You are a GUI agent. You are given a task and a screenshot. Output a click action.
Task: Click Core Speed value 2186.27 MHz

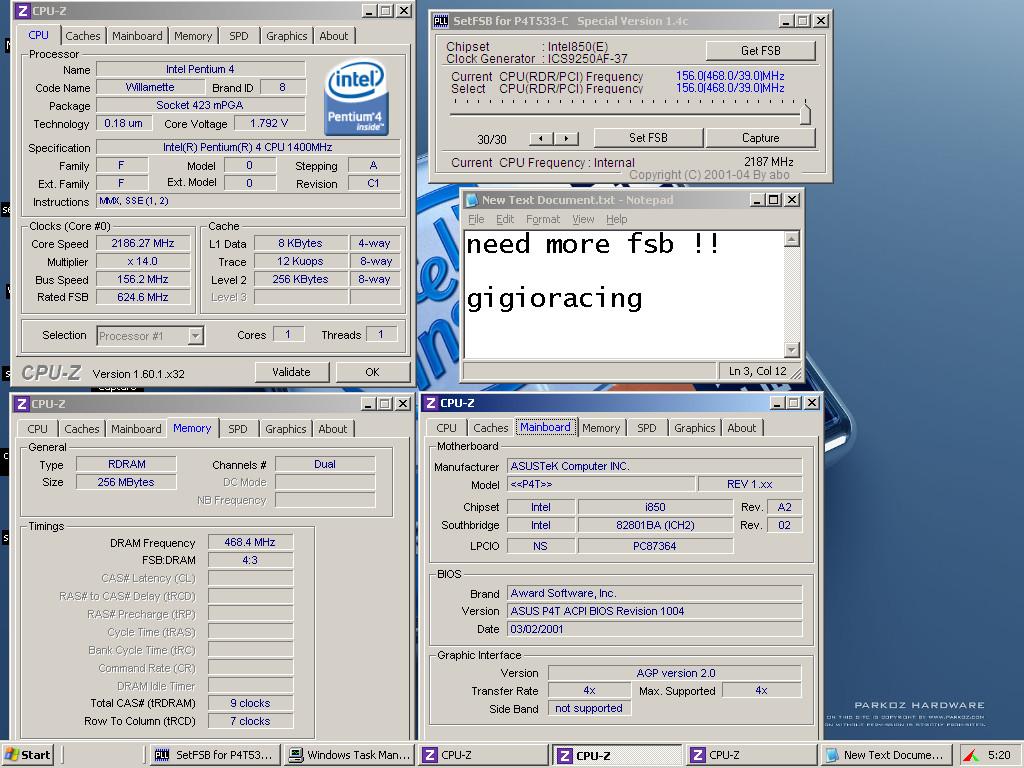click(x=143, y=244)
